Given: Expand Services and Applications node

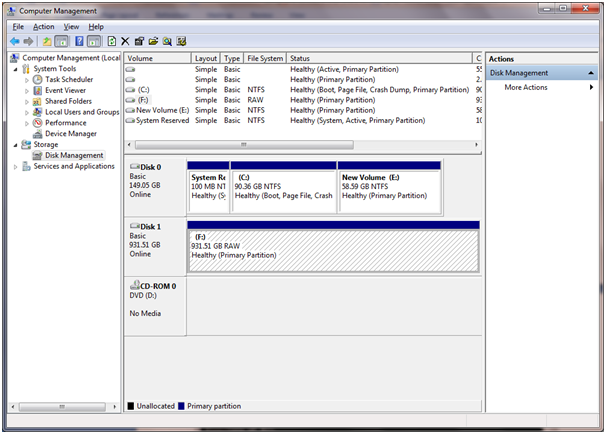Looking at the screenshot, I should 15,166.
